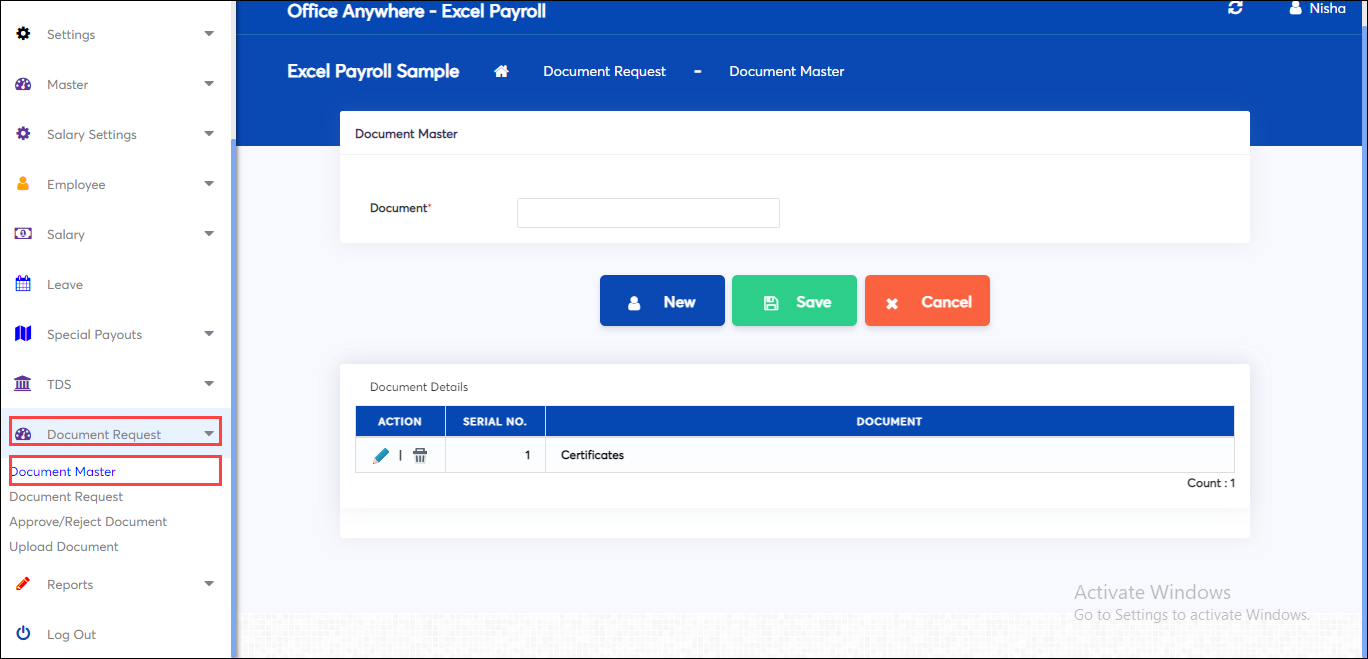Click the orange Employee person icon
The image size is (1368, 659).
tap(23, 184)
